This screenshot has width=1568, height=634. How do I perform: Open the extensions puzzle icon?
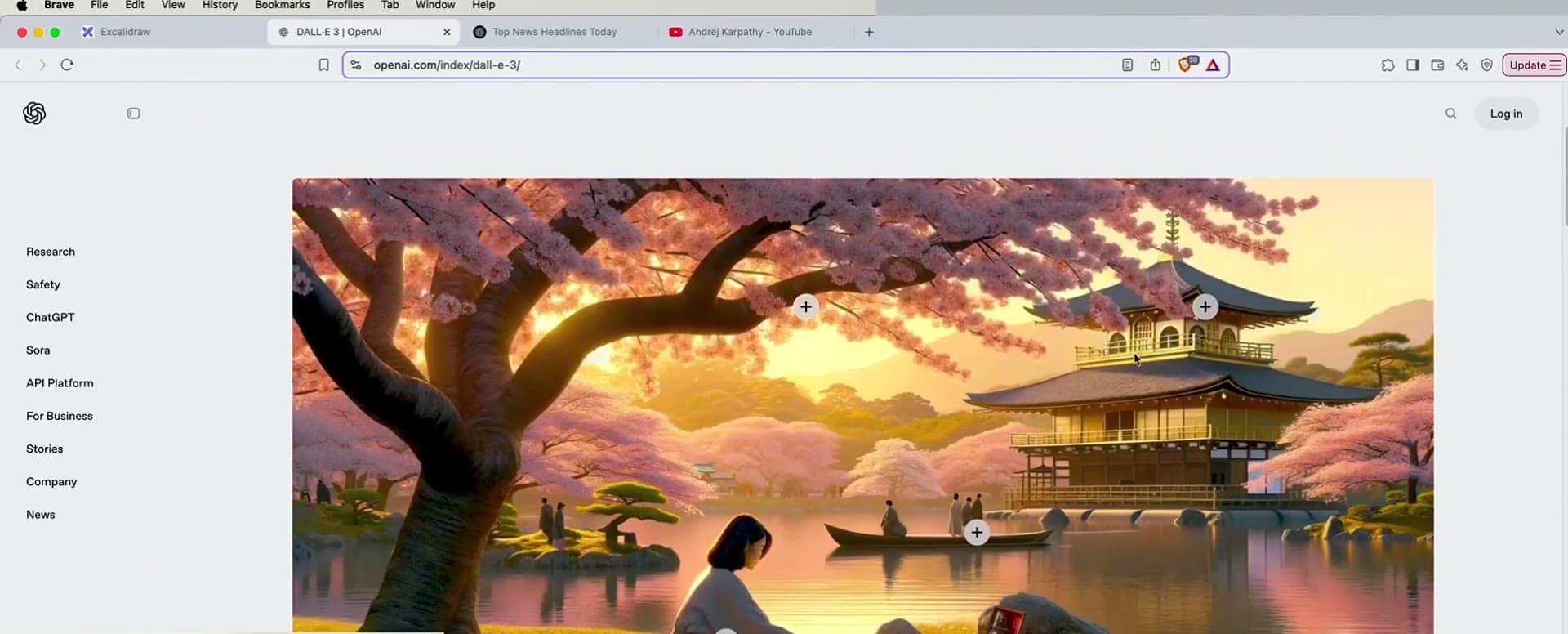pyautogui.click(x=1388, y=65)
